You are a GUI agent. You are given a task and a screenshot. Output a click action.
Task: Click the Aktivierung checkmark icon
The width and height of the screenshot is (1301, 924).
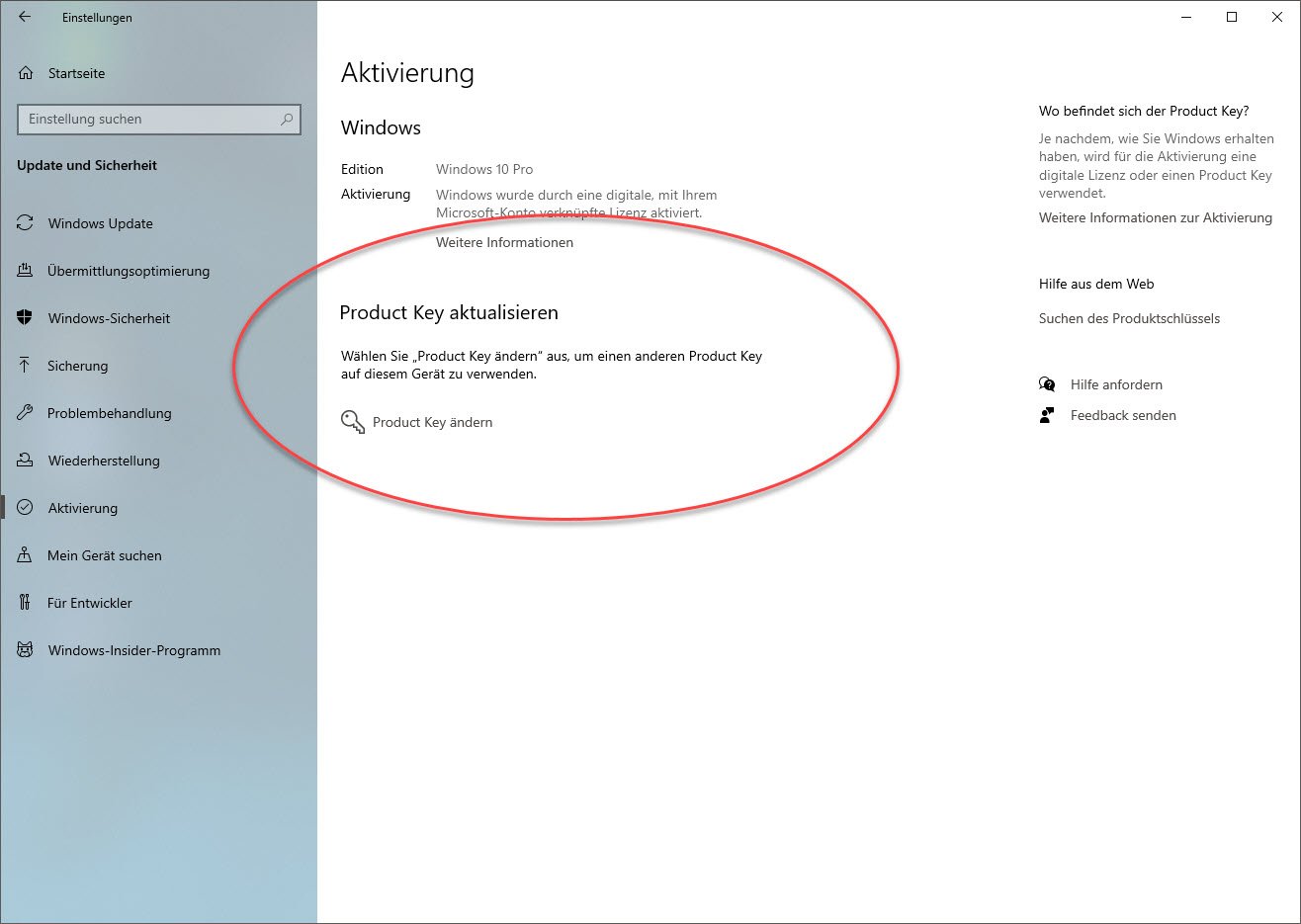[25, 508]
